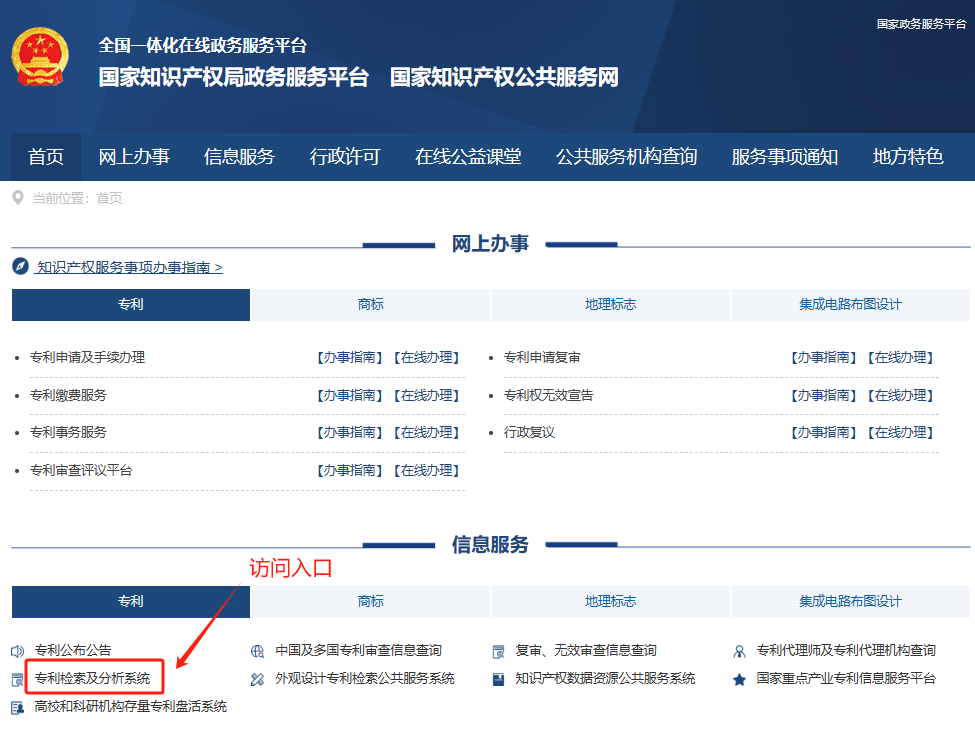Click the speaker icon next to 专利公布公告

[x=17, y=651]
